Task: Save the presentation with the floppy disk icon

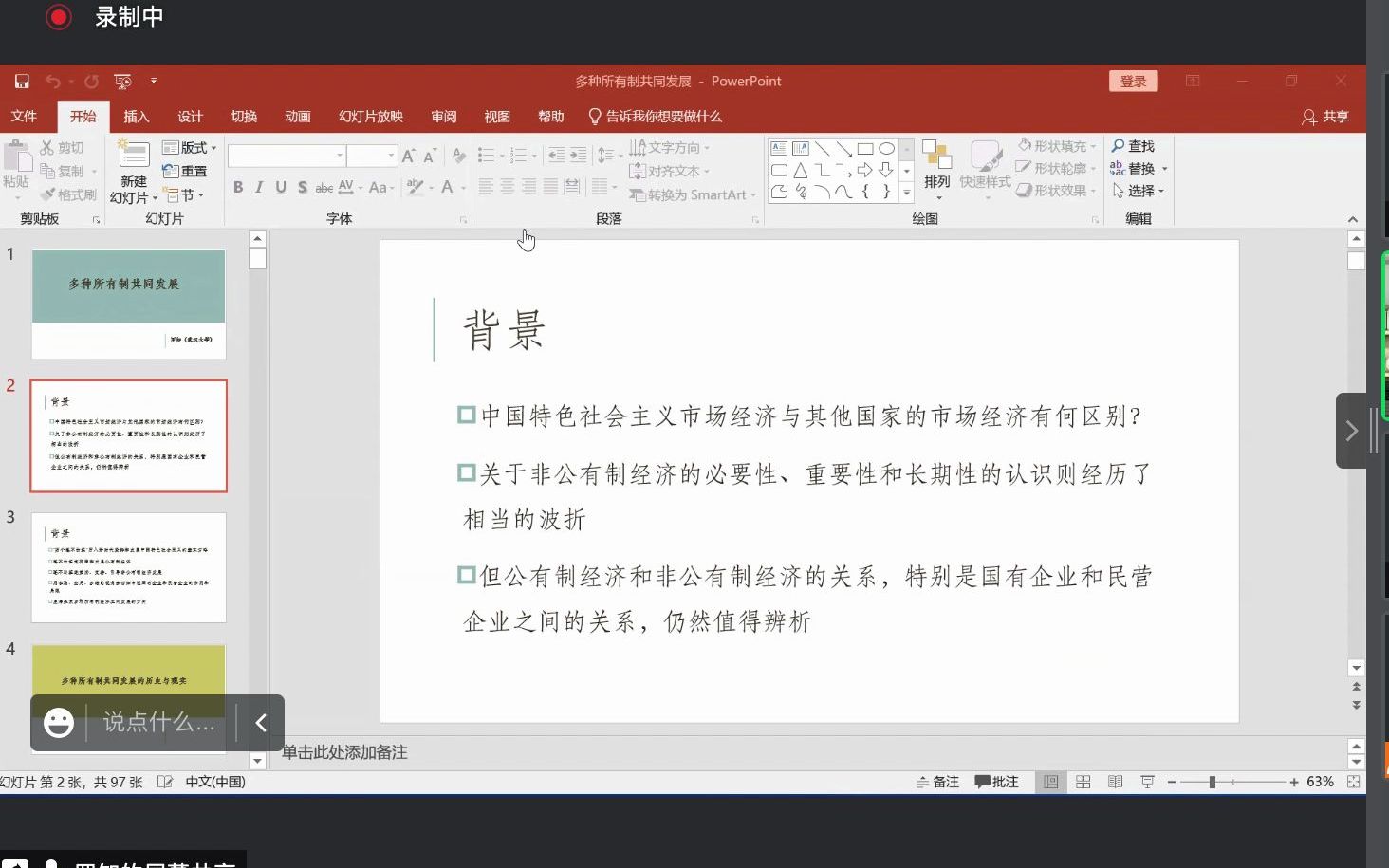Action: coord(22,82)
